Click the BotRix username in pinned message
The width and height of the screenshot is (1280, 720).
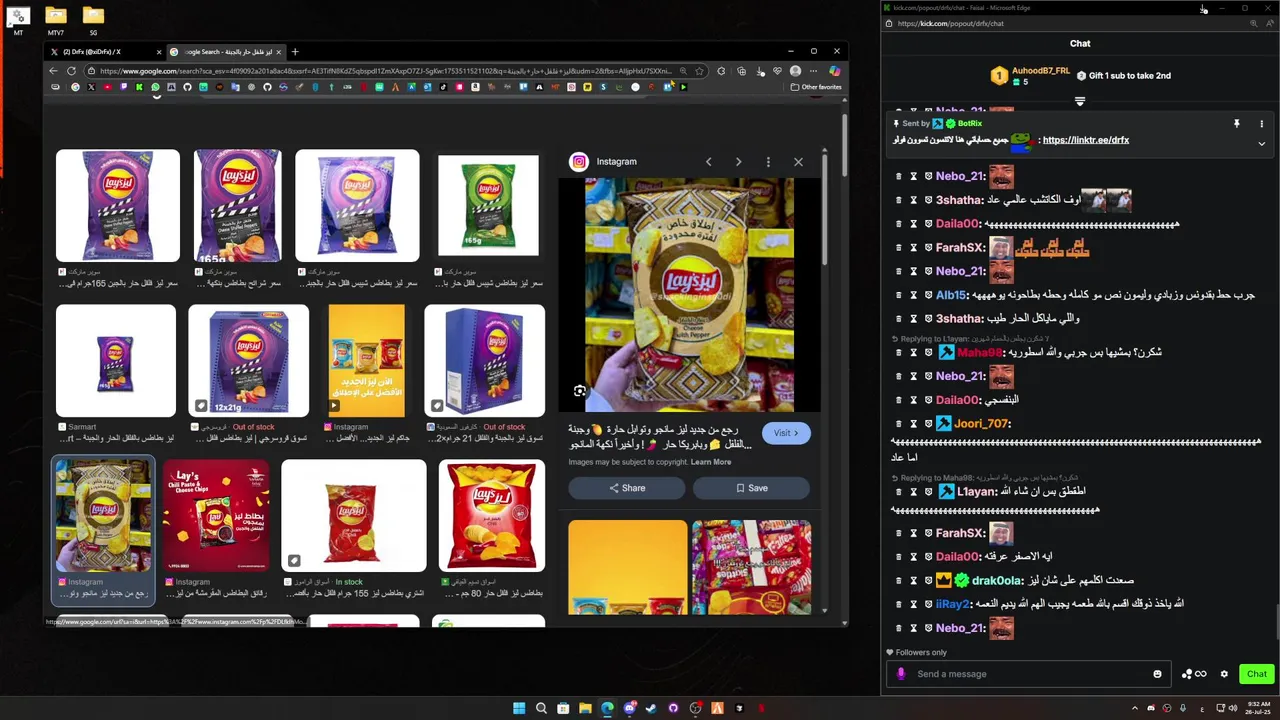968,124
